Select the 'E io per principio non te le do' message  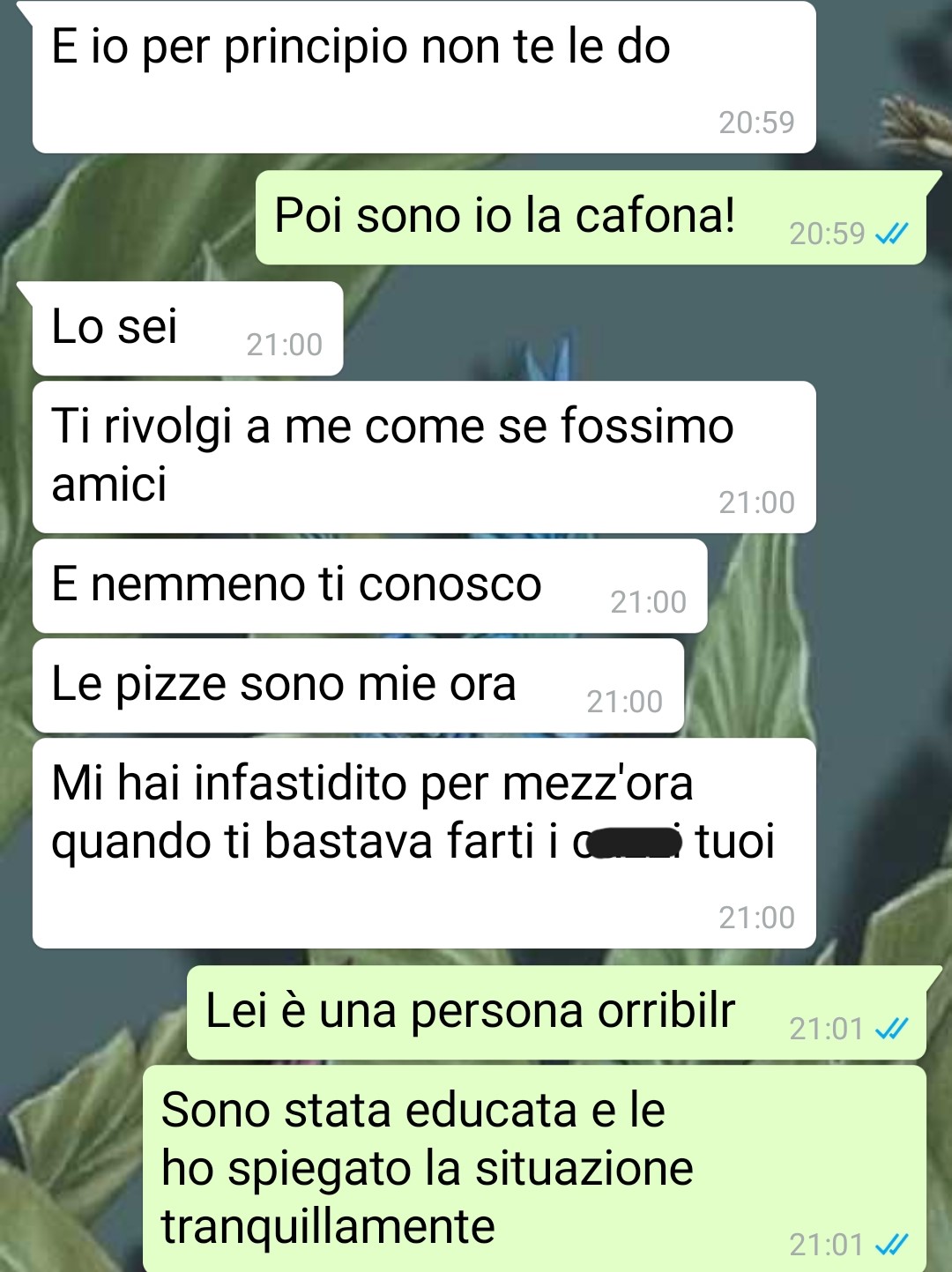(424, 77)
